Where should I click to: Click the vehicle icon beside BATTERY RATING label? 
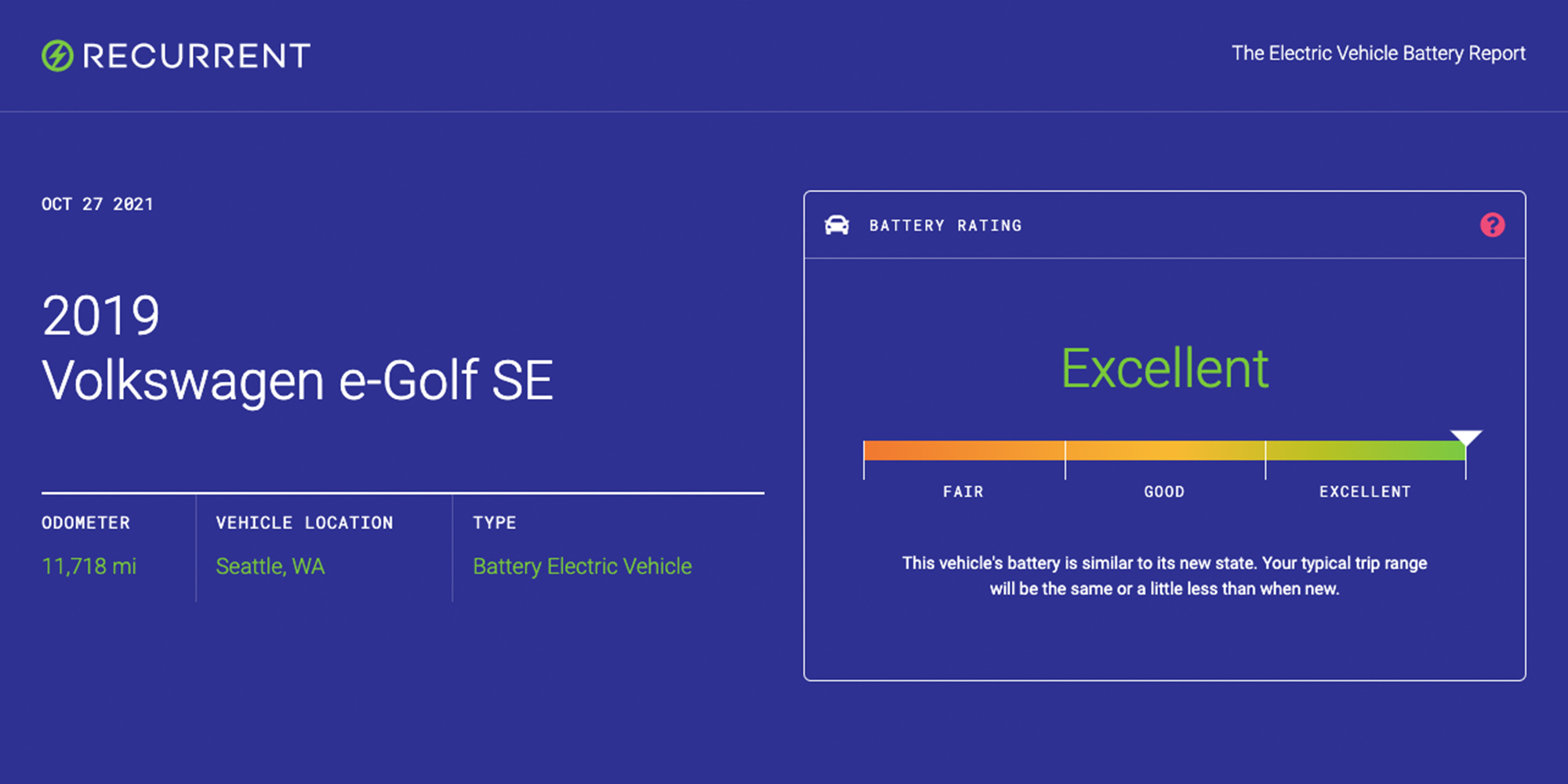click(x=838, y=225)
